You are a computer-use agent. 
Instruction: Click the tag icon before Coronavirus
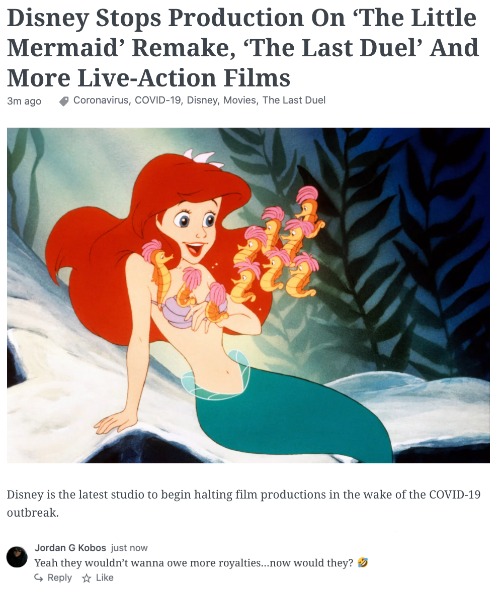64,101
